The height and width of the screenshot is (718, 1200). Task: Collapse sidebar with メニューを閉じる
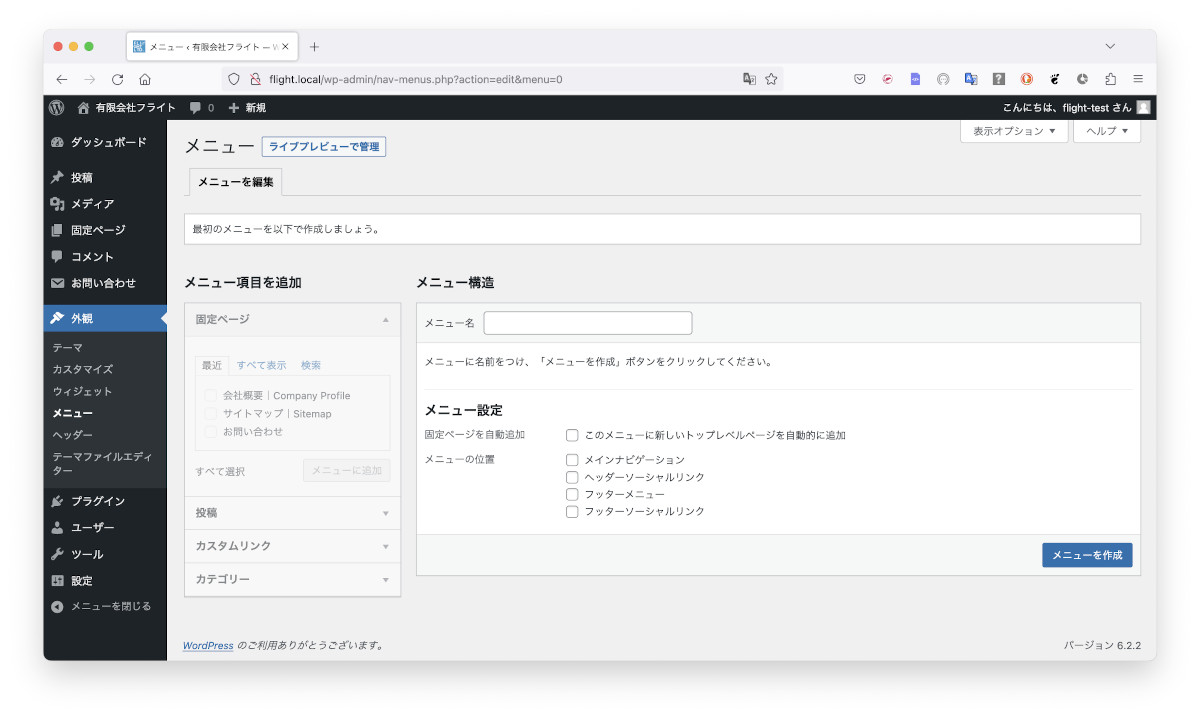coord(101,606)
